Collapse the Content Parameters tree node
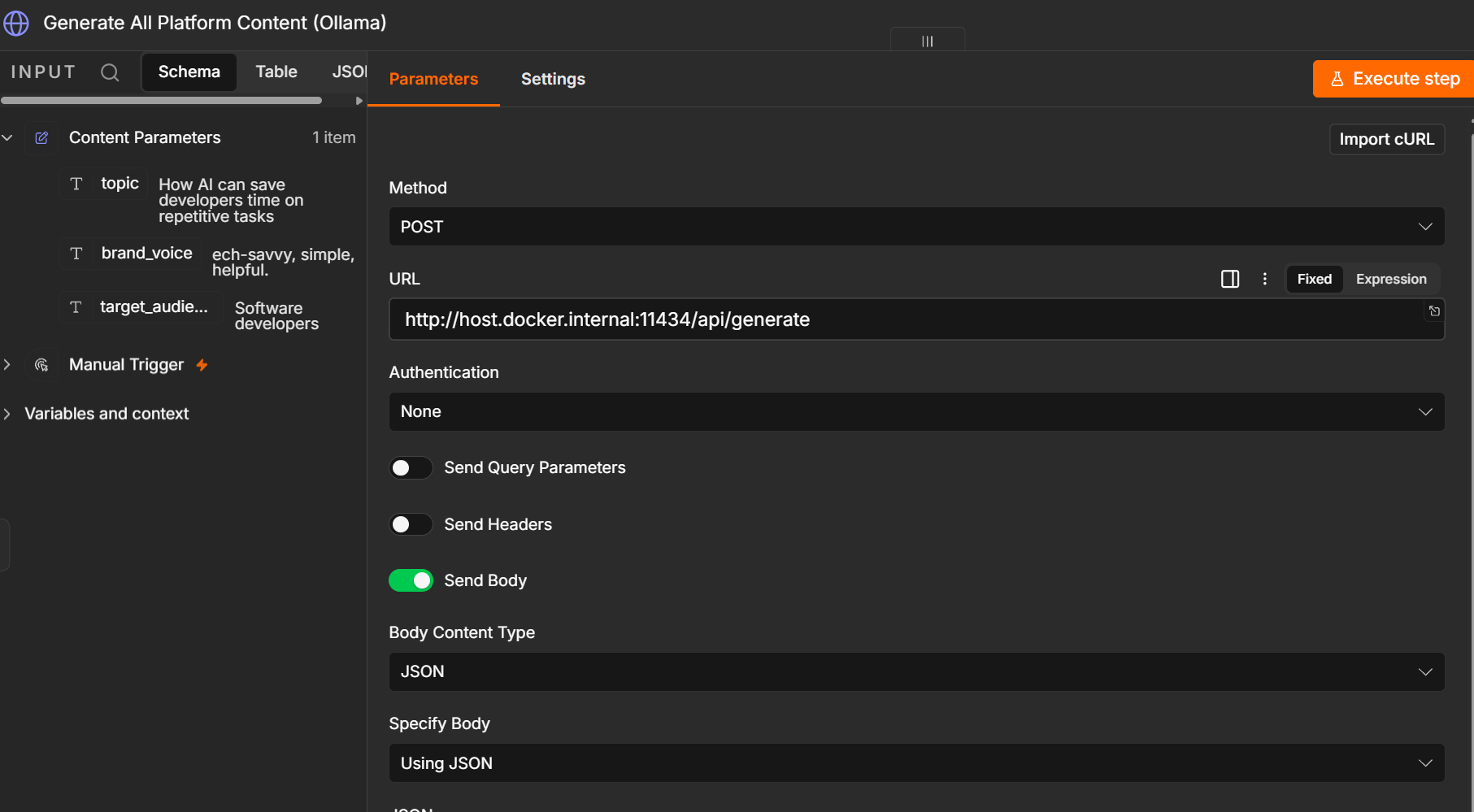 click(x=7, y=138)
